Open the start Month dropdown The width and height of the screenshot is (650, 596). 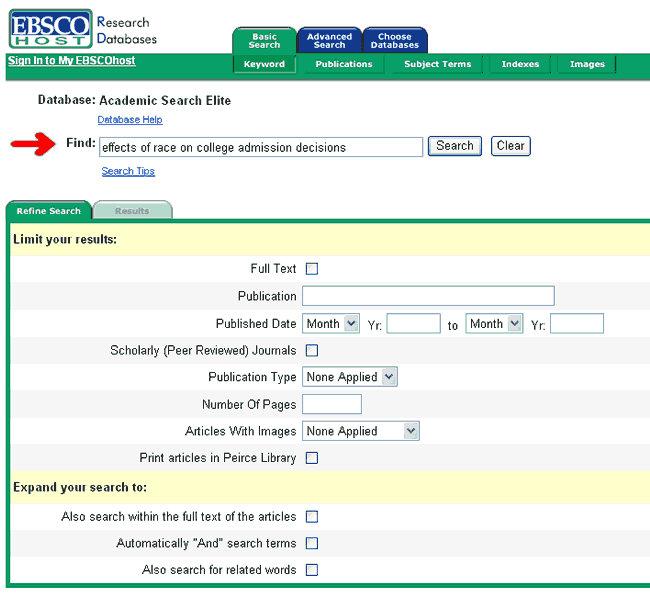coord(331,323)
